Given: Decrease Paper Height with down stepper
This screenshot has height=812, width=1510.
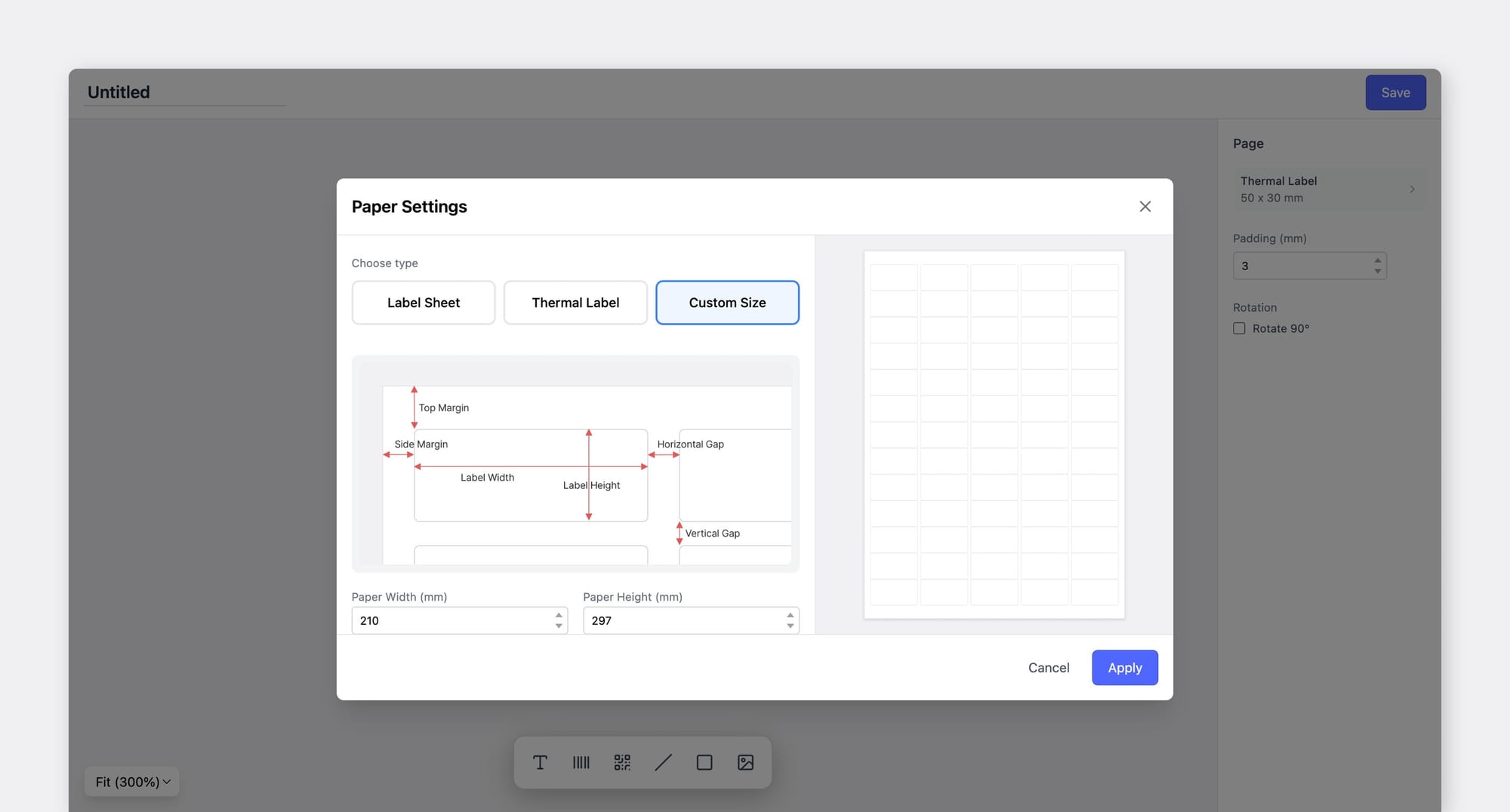Looking at the screenshot, I should click(x=790, y=626).
